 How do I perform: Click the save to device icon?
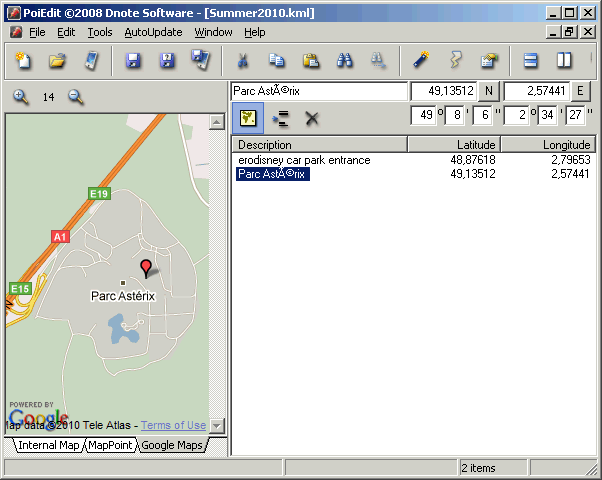(200, 60)
